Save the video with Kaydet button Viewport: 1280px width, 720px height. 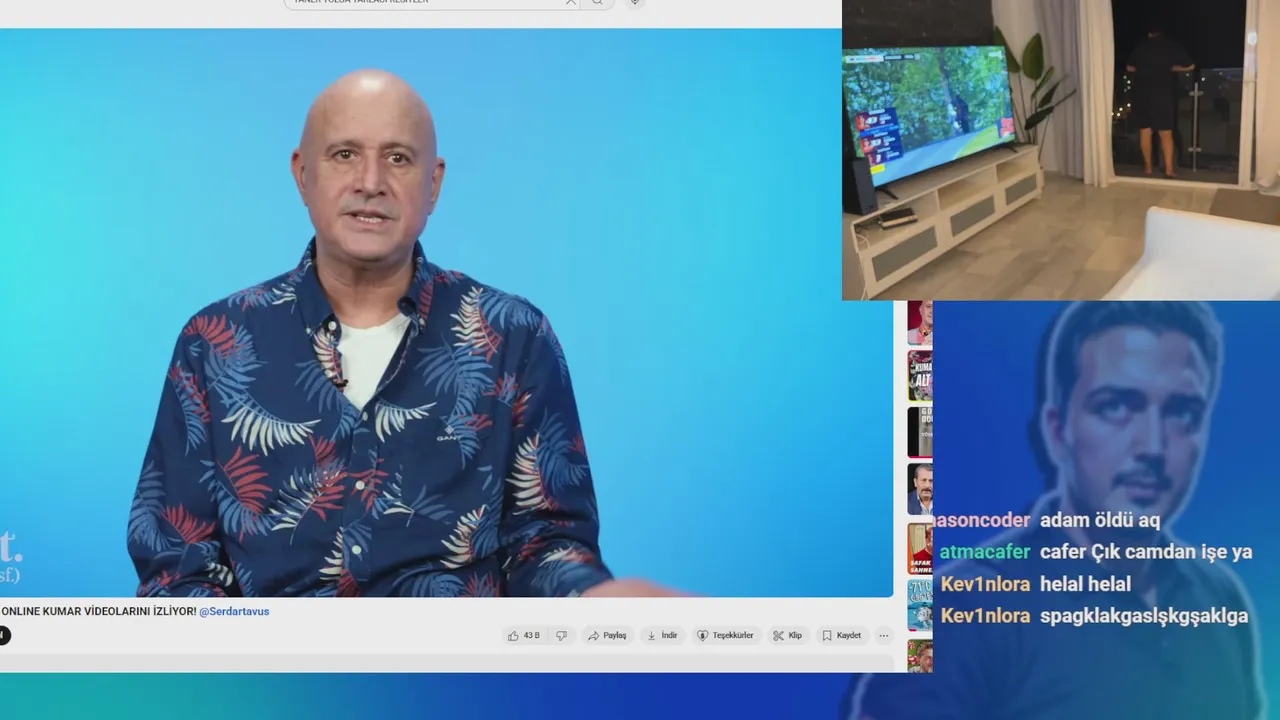pyautogui.click(x=841, y=636)
